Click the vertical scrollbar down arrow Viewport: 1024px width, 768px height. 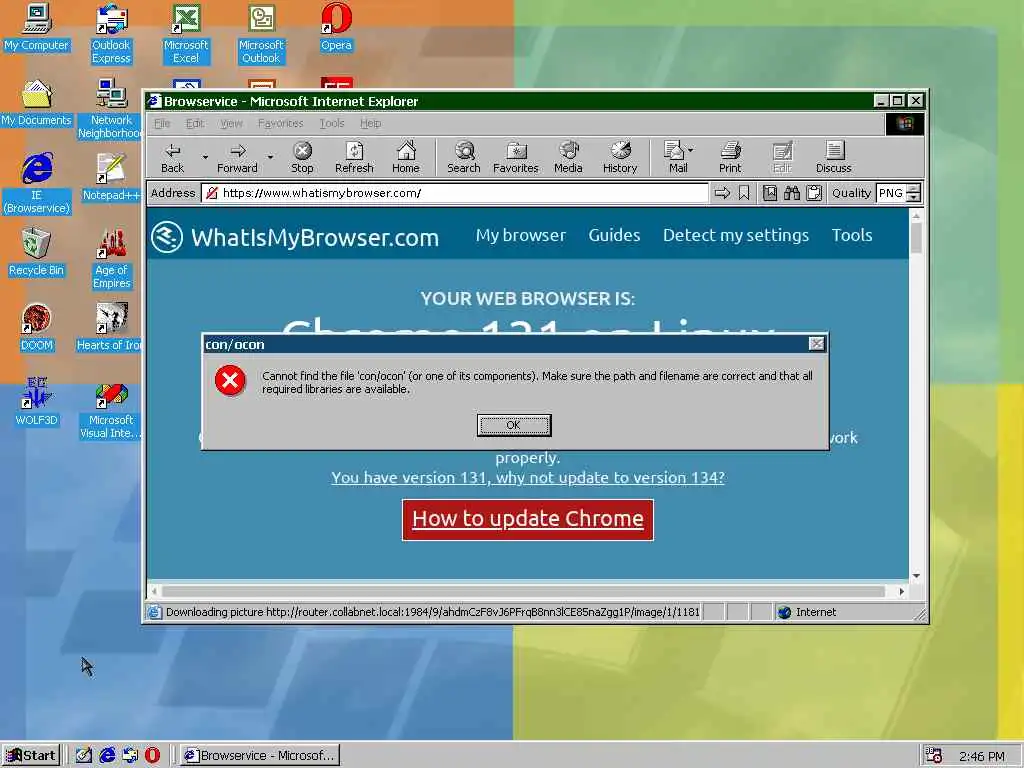(x=916, y=575)
